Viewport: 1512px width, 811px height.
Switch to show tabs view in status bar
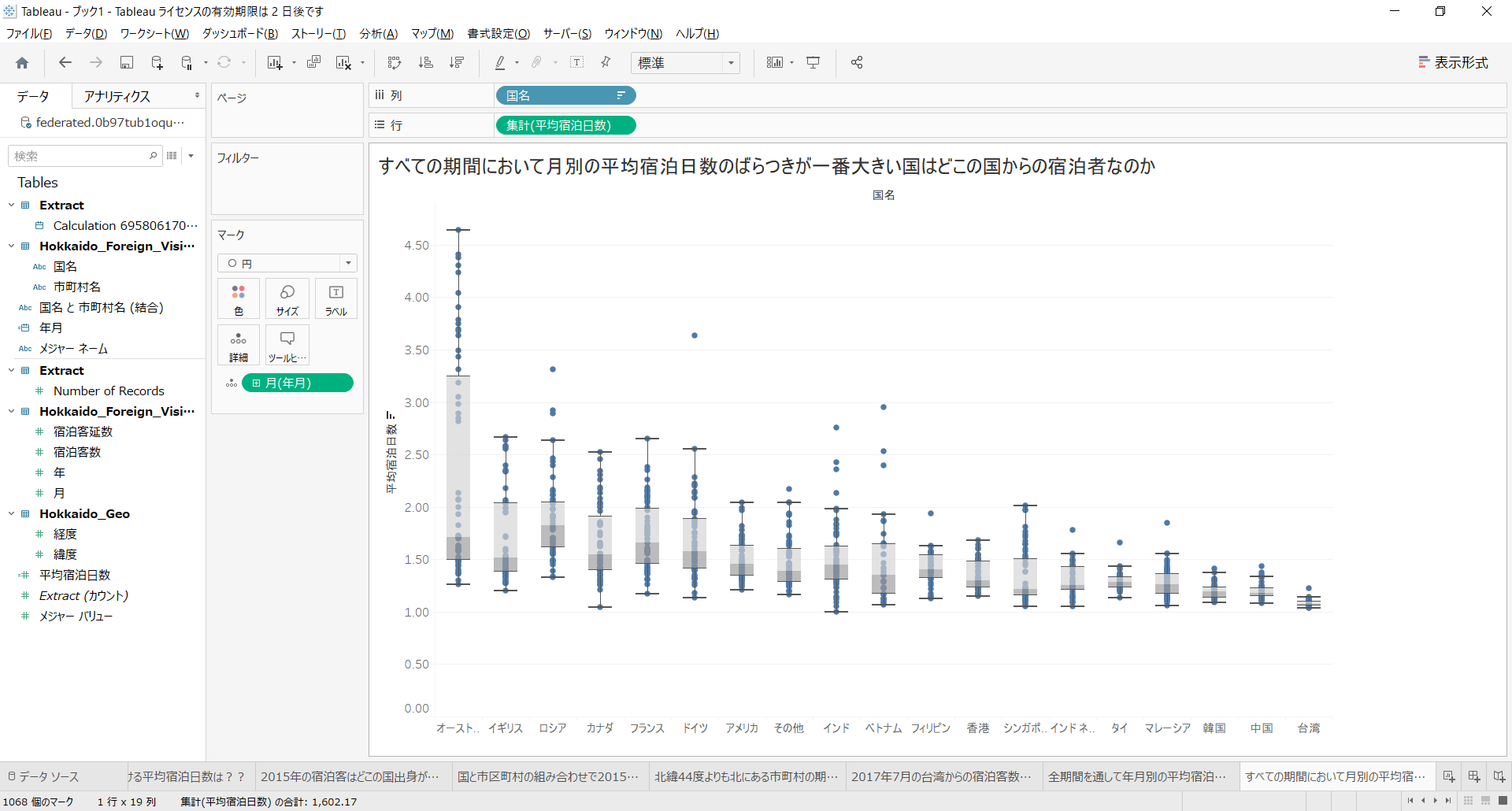point(1503,801)
